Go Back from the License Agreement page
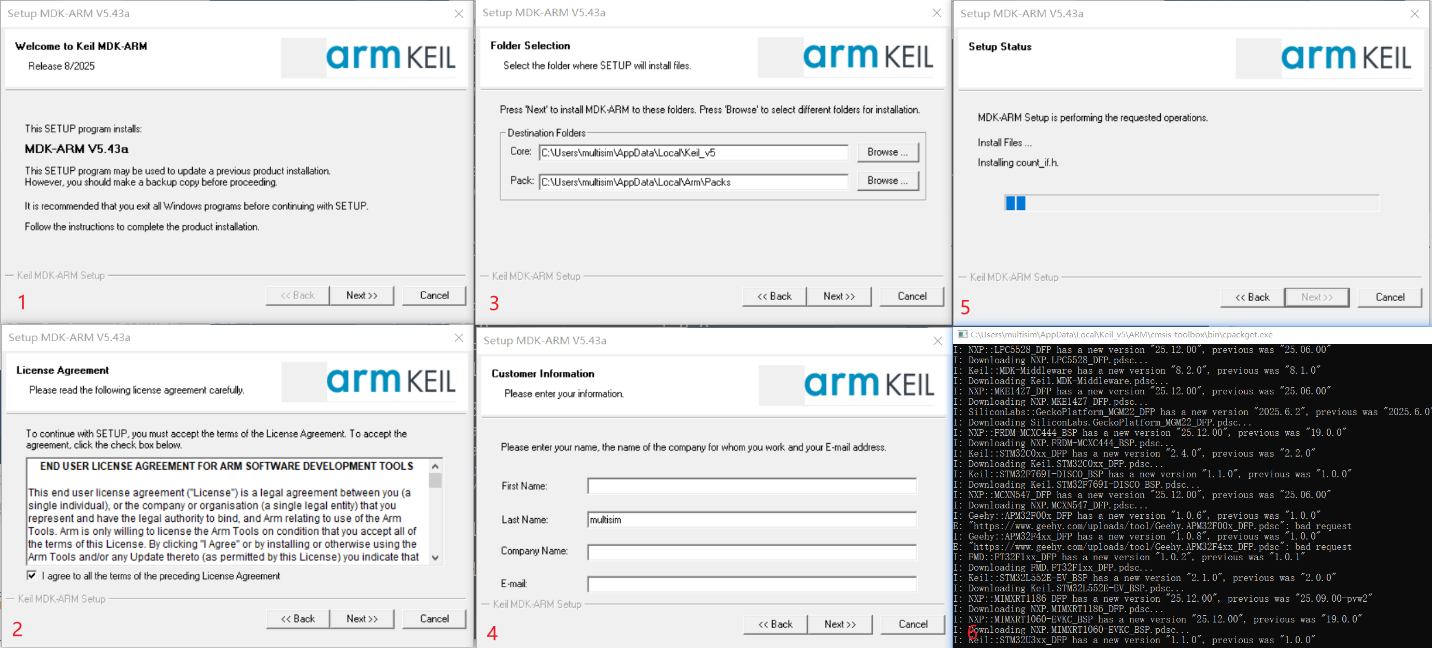Screen dimensions: 1432x648 point(298,619)
